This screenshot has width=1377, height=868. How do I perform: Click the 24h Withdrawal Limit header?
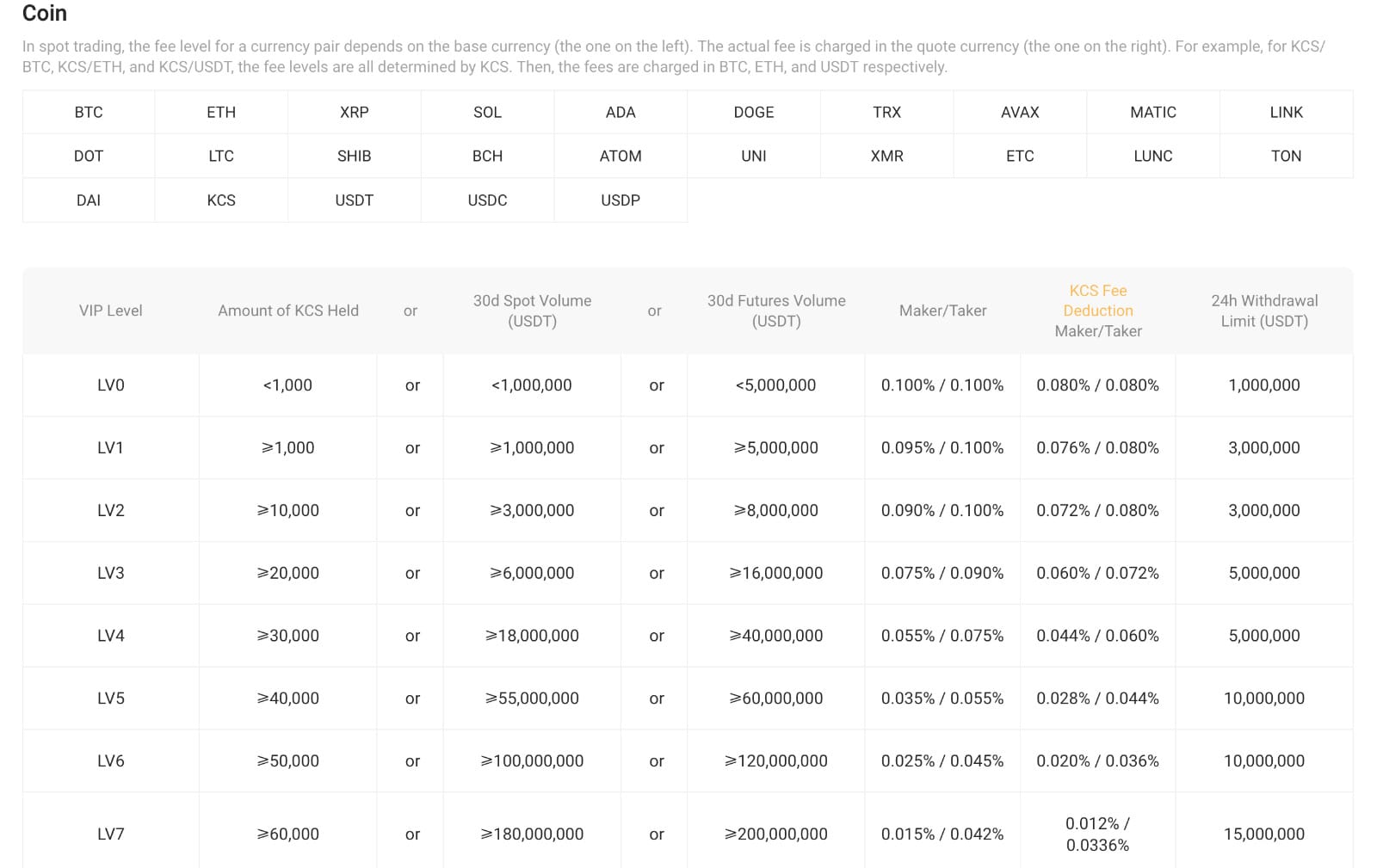(1263, 311)
